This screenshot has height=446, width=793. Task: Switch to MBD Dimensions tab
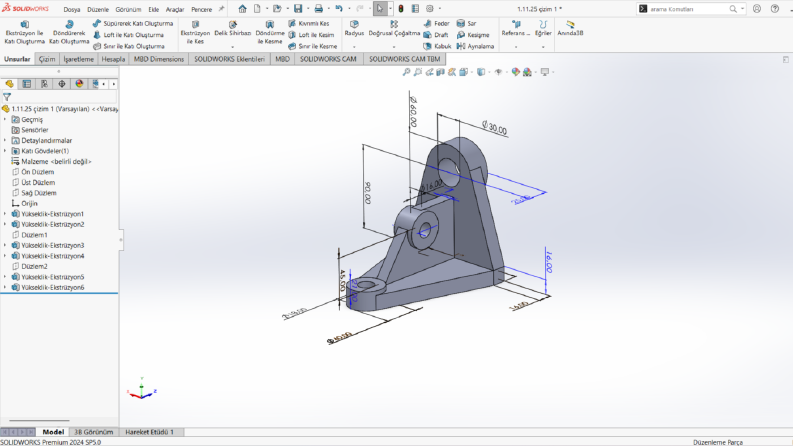[x=159, y=59]
